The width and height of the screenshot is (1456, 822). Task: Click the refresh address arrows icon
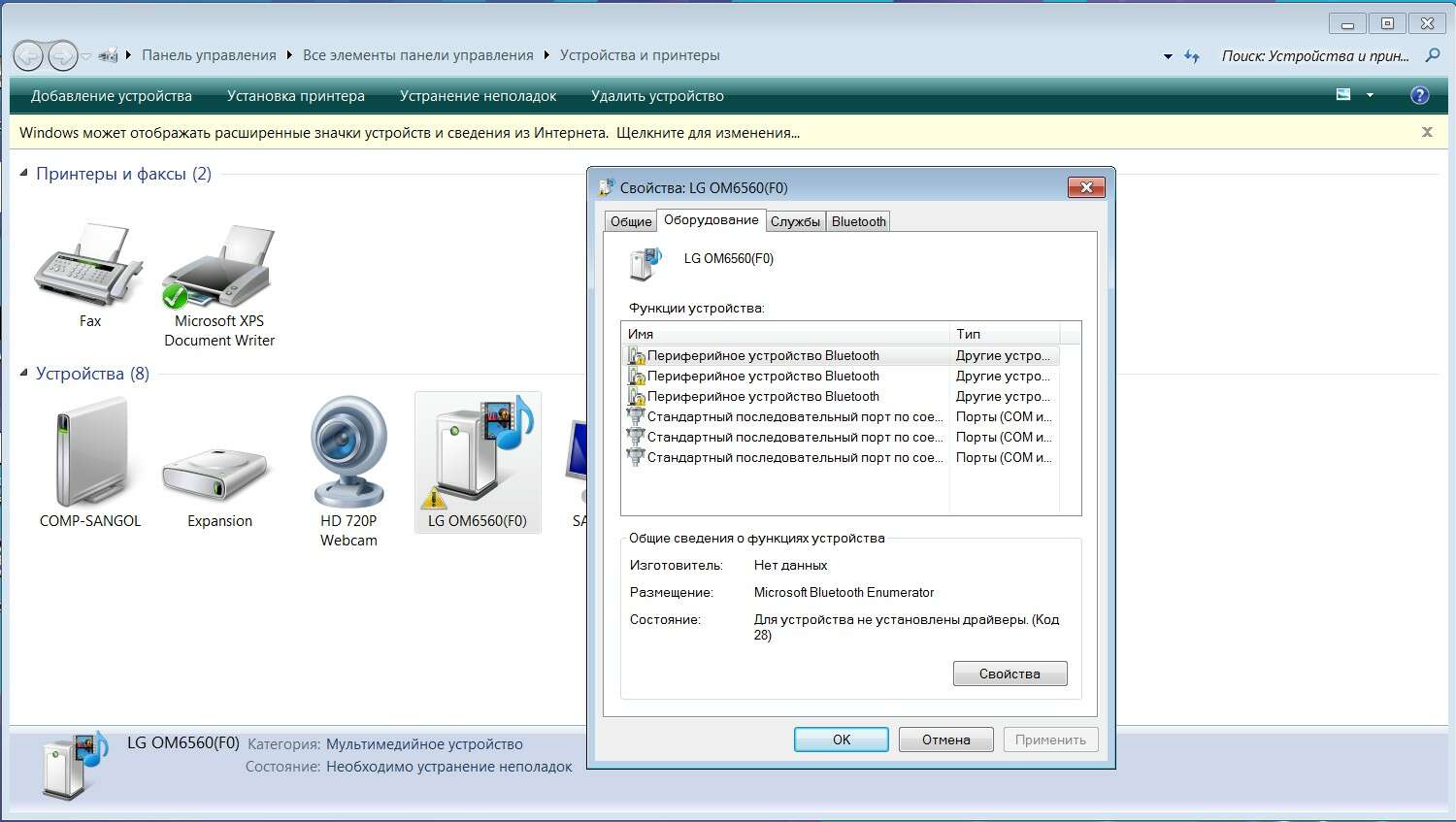pyautogui.click(x=1192, y=56)
